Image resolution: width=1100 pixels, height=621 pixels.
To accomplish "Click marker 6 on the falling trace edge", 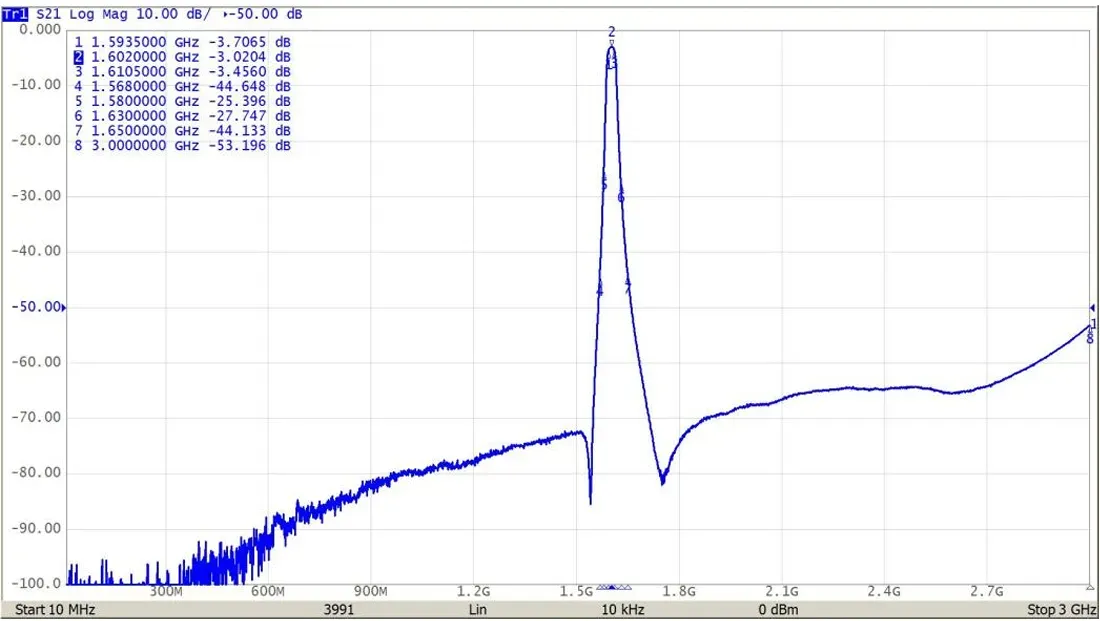I will click(621, 198).
